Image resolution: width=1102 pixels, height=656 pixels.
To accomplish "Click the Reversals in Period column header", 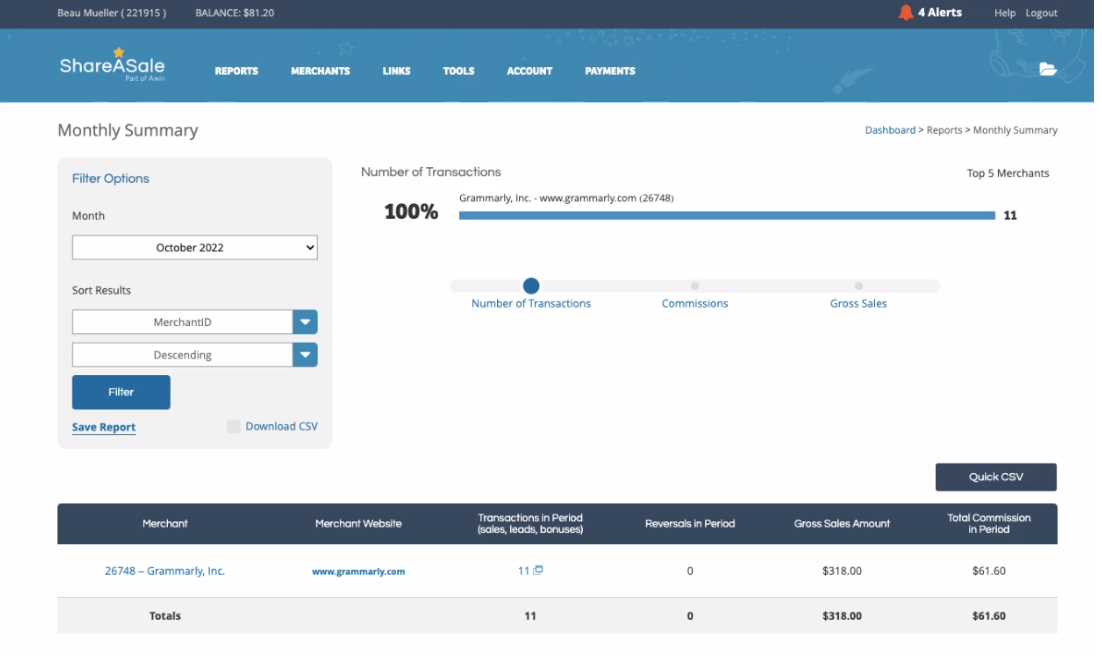I will coord(689,524).
